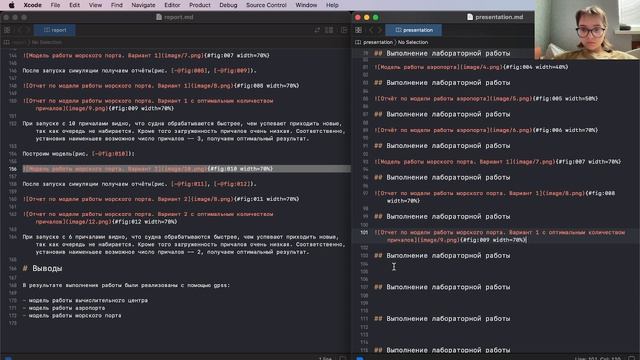Click line with image/12.png in report
Viewport: 640px width, 360px height.
coord(148,218)
